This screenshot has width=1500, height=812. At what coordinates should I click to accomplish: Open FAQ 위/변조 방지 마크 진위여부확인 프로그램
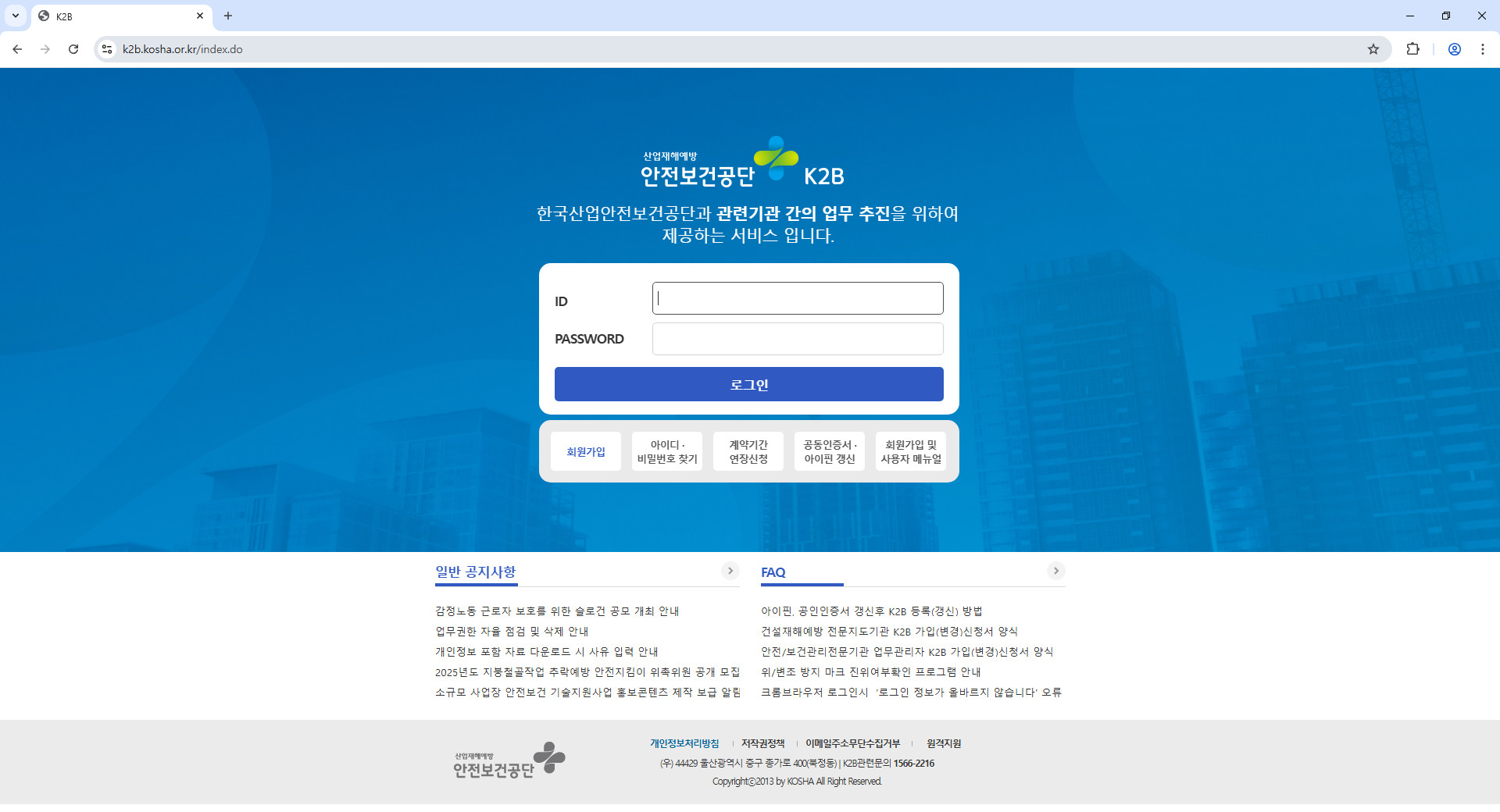coord(871,672)
